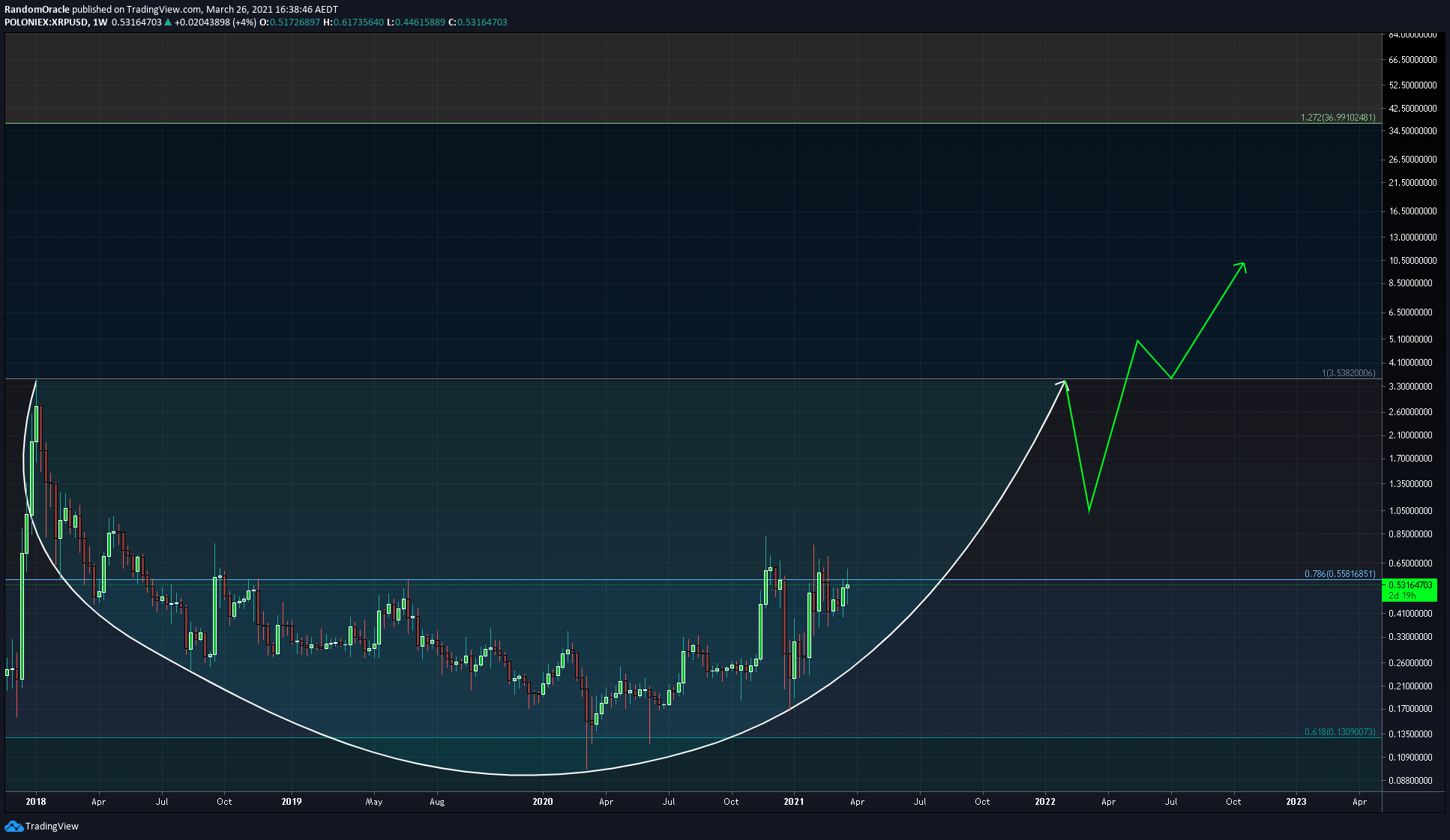Select the 1W interval label
This screenshot has height=840, width=1450.
click(100, 22)
